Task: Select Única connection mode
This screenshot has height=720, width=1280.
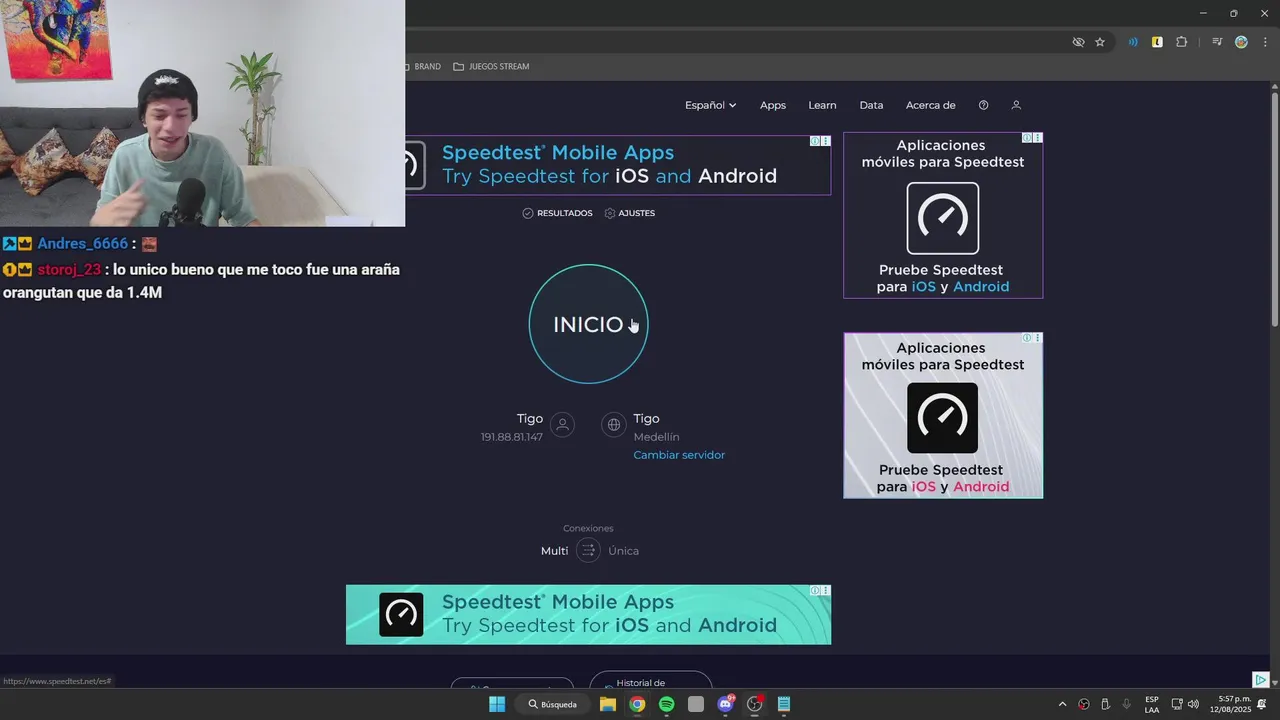Action: coord(623,551)
